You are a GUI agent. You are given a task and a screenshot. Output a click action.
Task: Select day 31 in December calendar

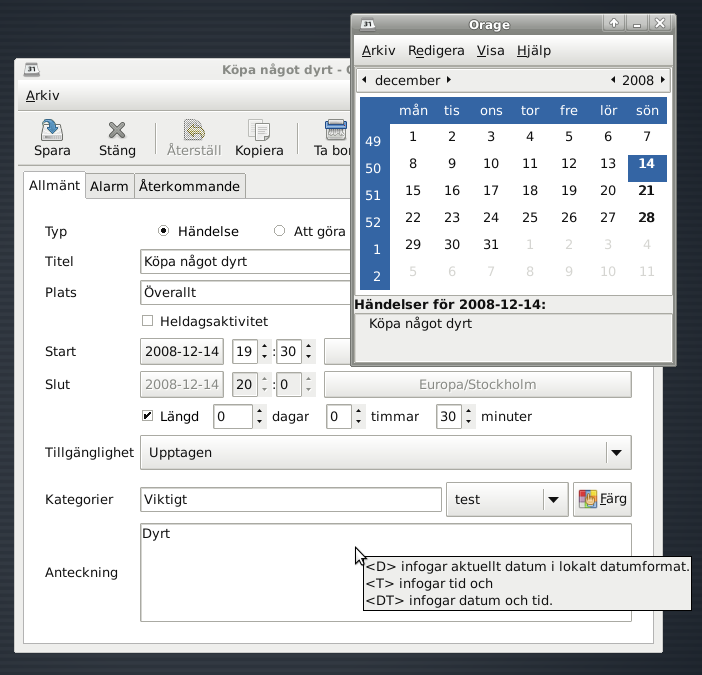491,244
